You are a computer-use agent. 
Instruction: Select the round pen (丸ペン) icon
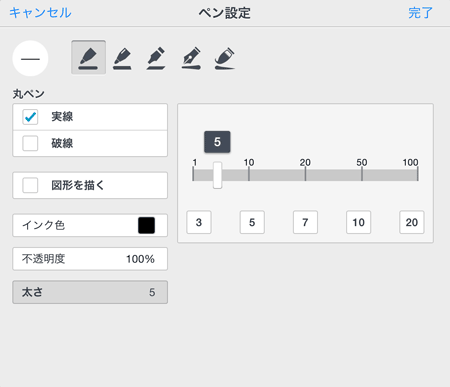[88, 57]
